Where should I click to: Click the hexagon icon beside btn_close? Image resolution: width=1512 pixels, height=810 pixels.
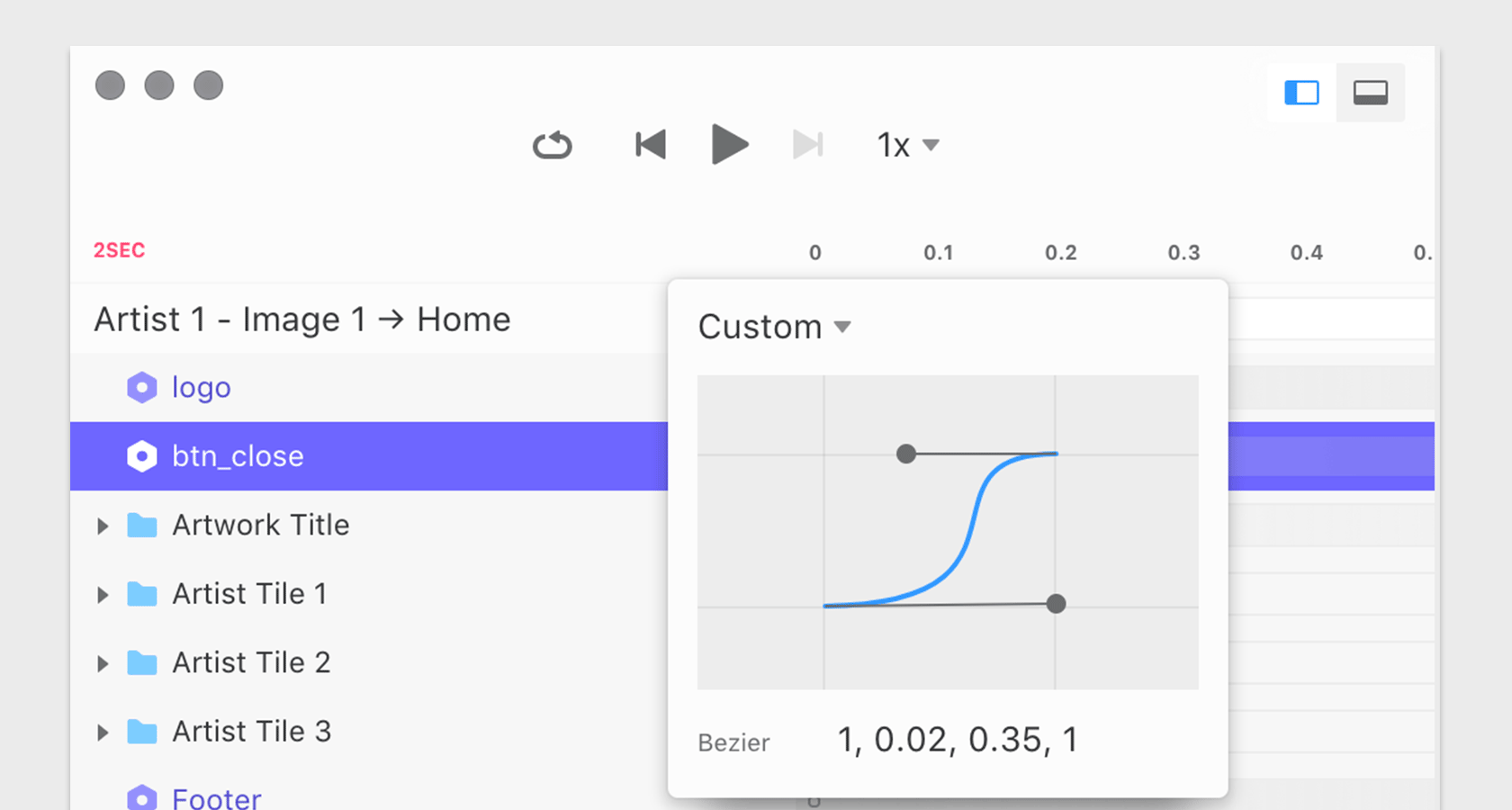pos(141,456)
